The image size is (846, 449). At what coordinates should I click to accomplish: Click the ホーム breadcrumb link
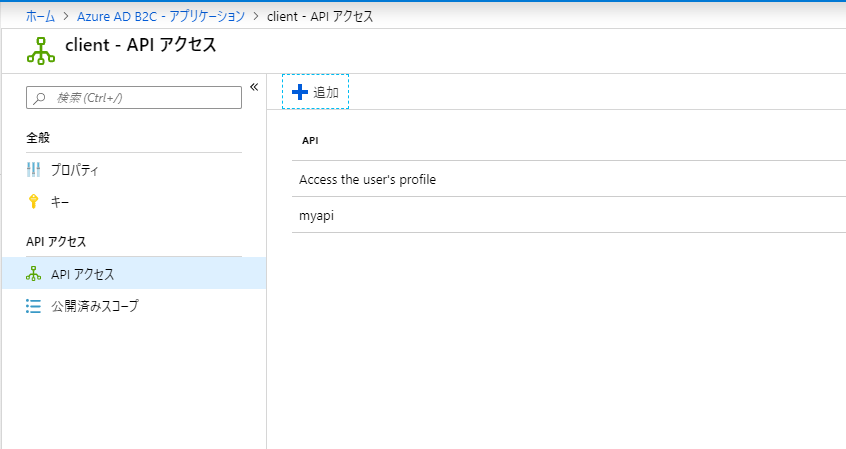tap(40, 17)
